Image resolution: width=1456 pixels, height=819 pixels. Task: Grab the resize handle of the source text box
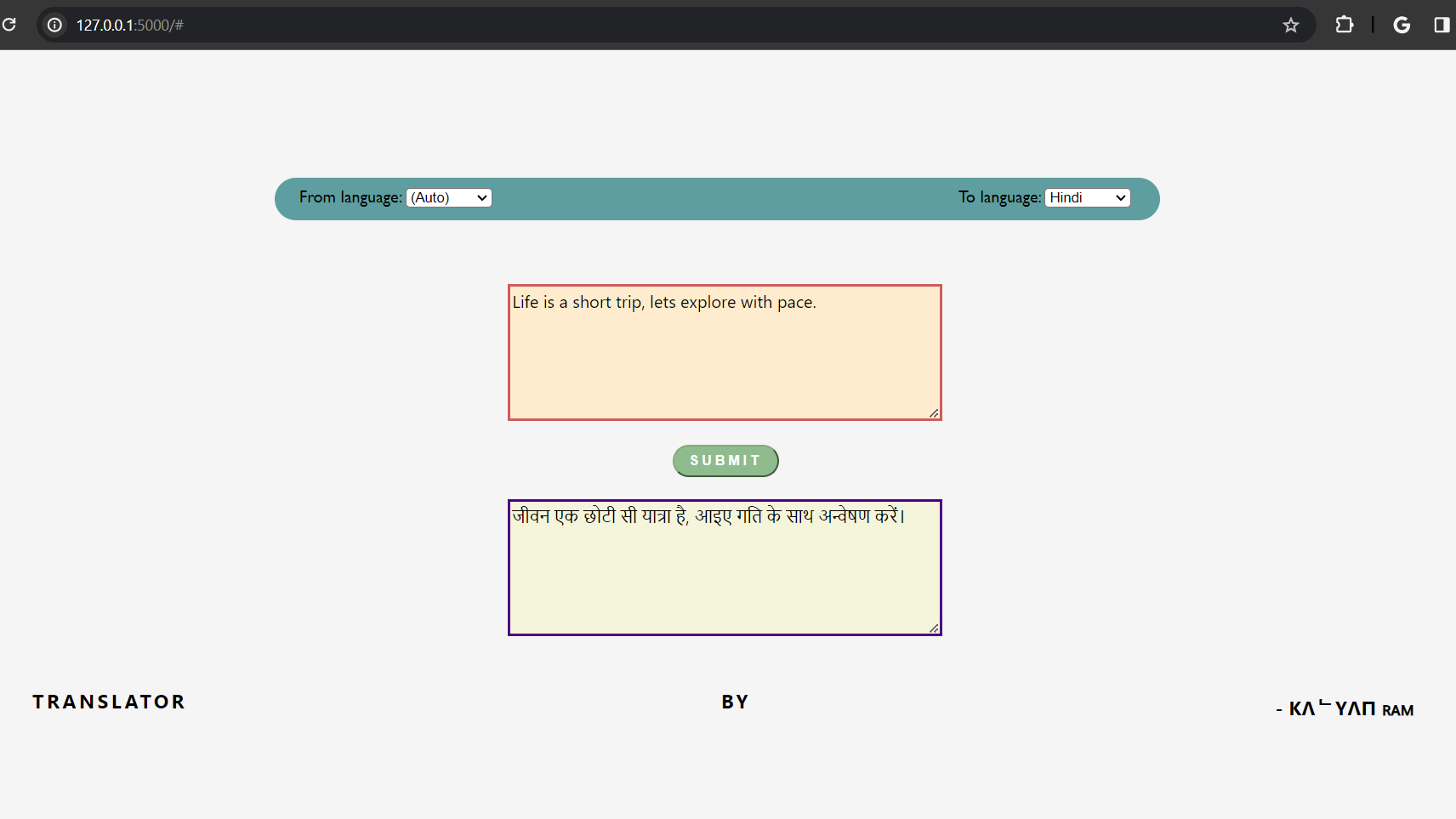[934, 413]
